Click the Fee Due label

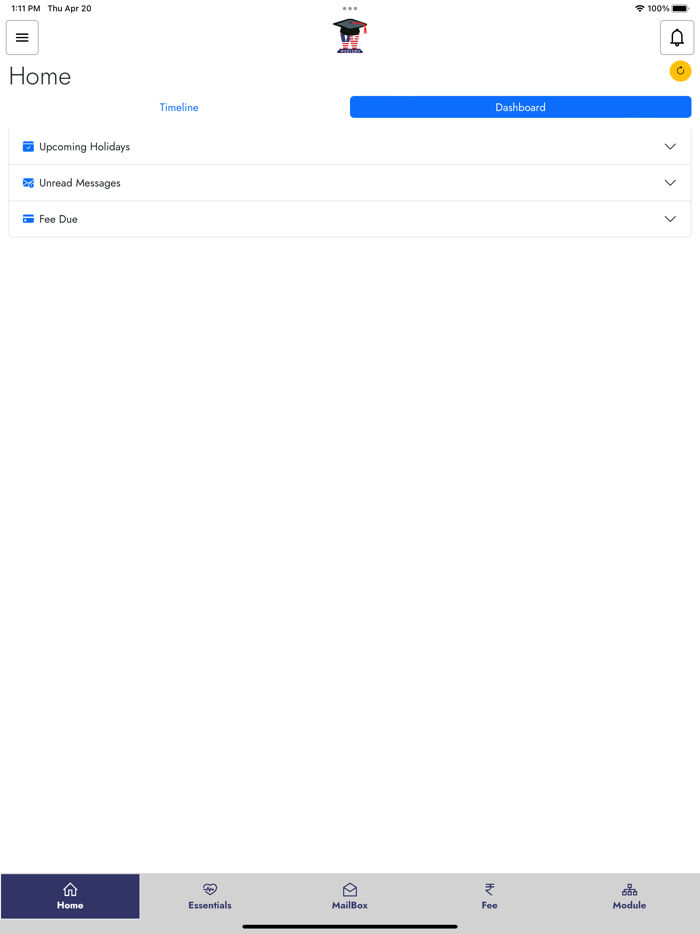58,219
